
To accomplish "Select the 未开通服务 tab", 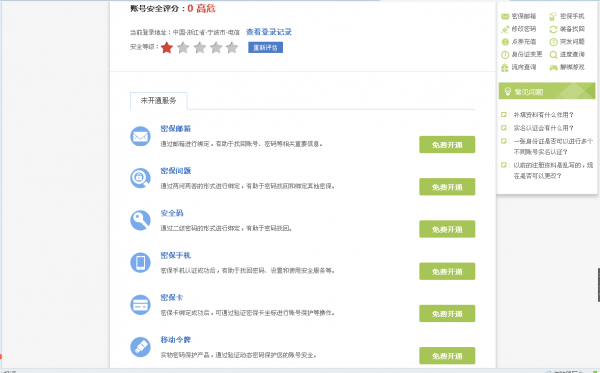I will [x=158, y=101].
